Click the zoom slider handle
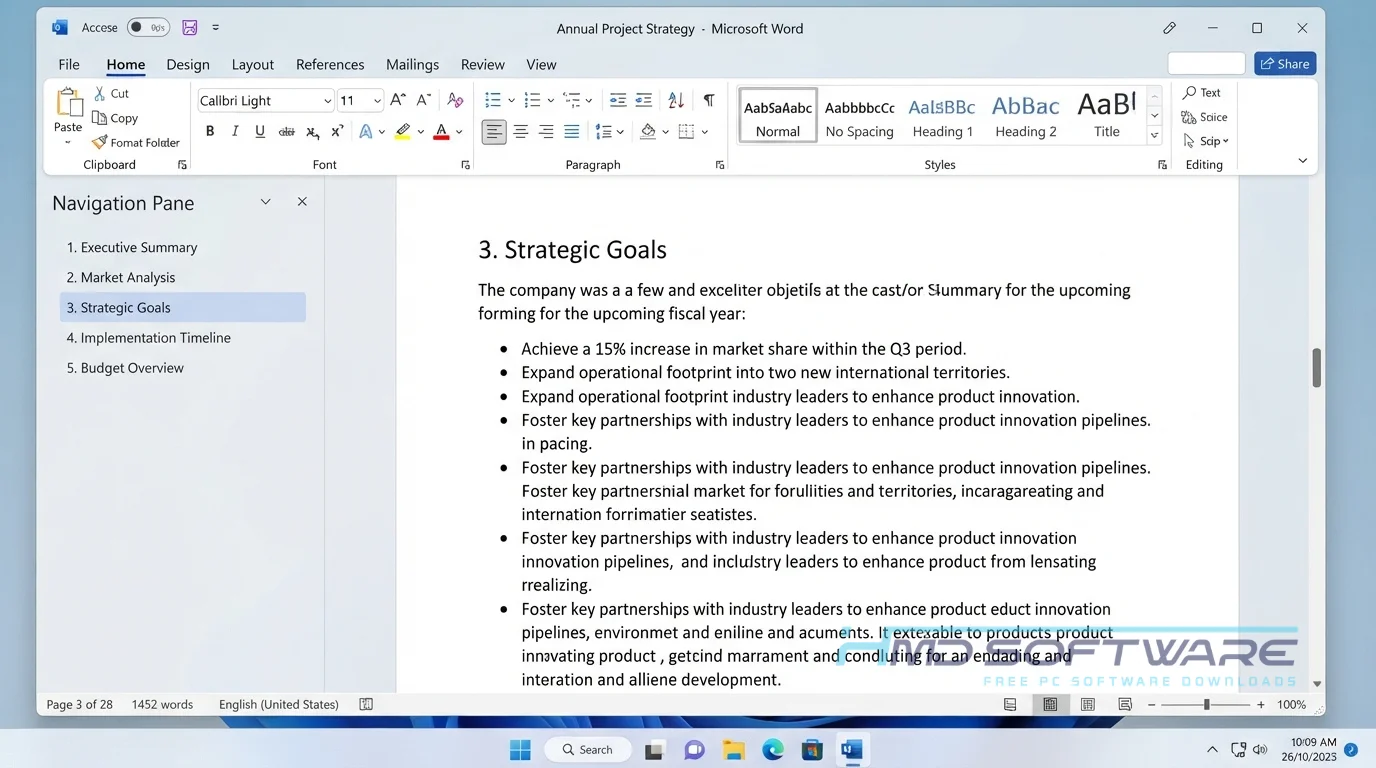 1207,705
